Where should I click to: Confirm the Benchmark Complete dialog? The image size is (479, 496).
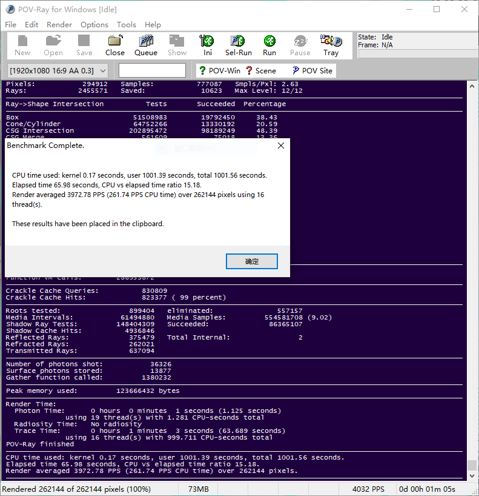(252, 261)
